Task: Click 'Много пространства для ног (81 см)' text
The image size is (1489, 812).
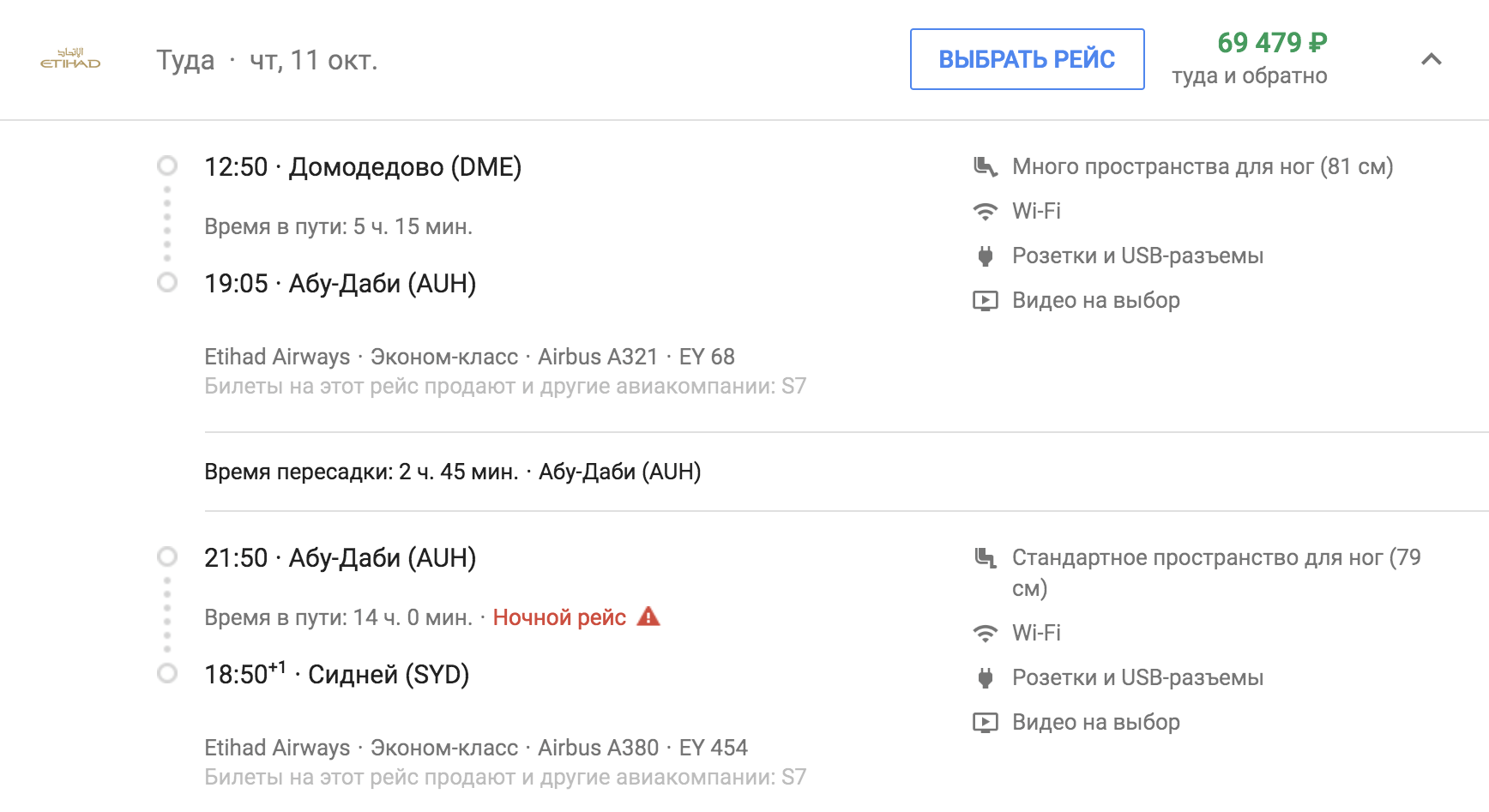Action: pyautogui.click(x=1203, y=166)
